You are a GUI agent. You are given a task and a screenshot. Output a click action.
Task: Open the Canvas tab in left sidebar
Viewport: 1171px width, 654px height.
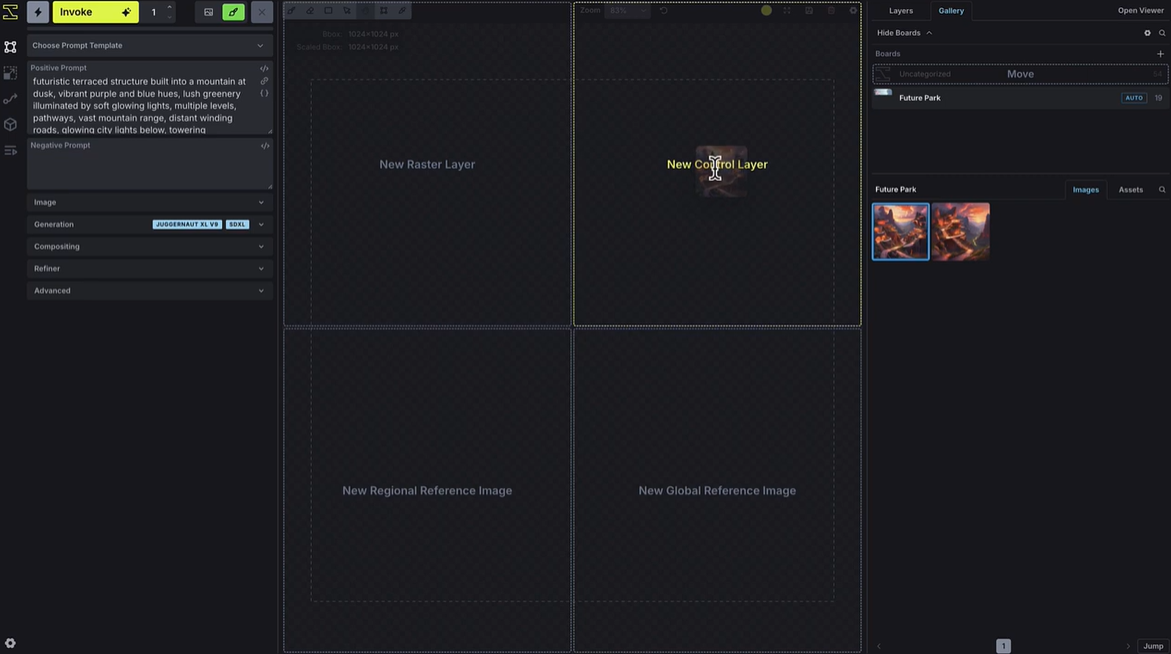click(10, 47)
